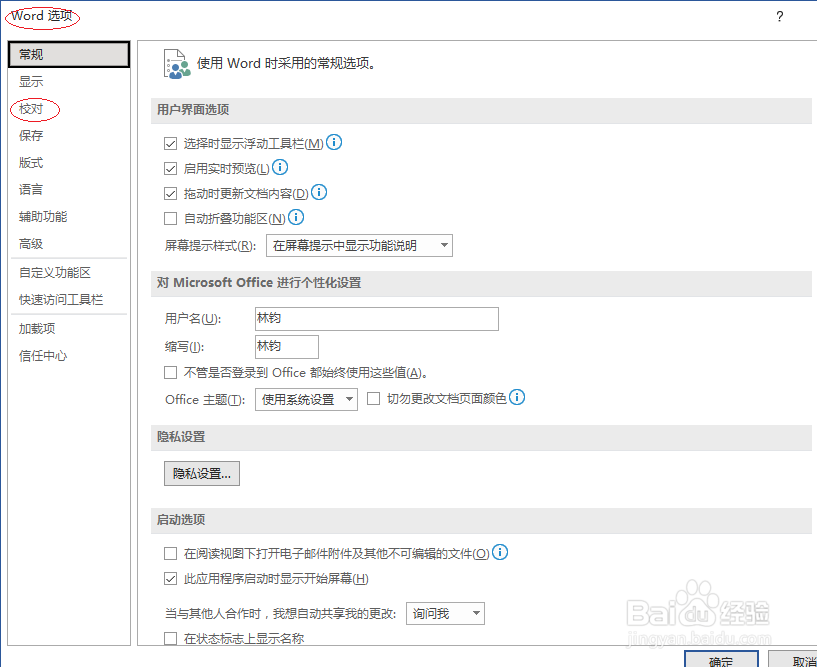Toggle 拖动时更新文档内容 checkbox

click(170, 193)
